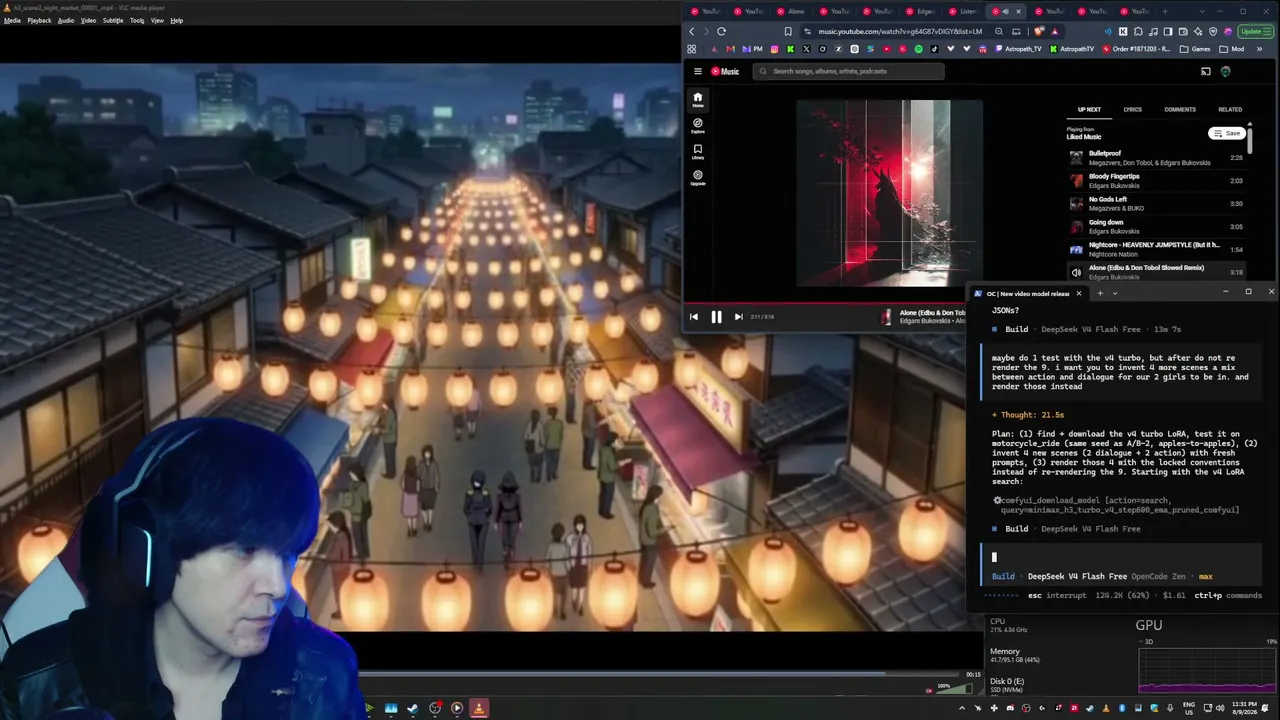Open the Help menu in VLC
The height and width of the screenshot is (720, 1280).
pos(177,20)
